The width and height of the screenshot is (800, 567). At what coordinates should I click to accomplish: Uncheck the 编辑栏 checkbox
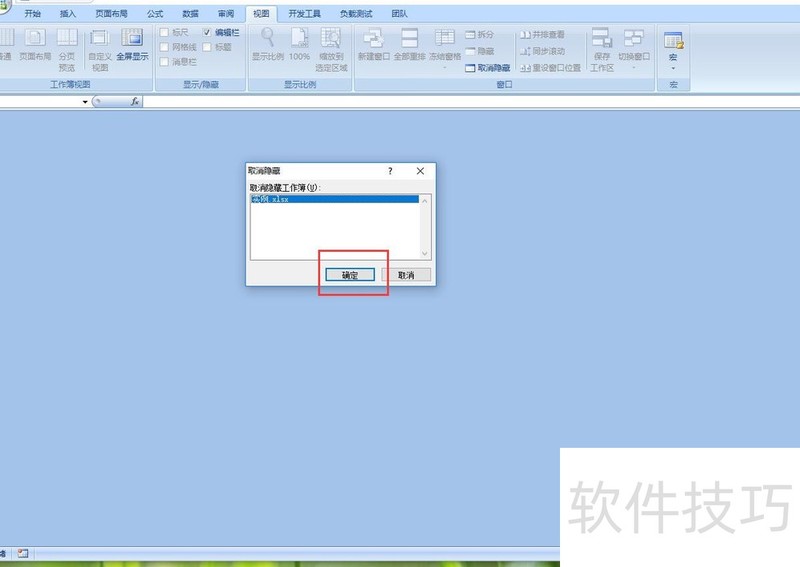(207, 32)
